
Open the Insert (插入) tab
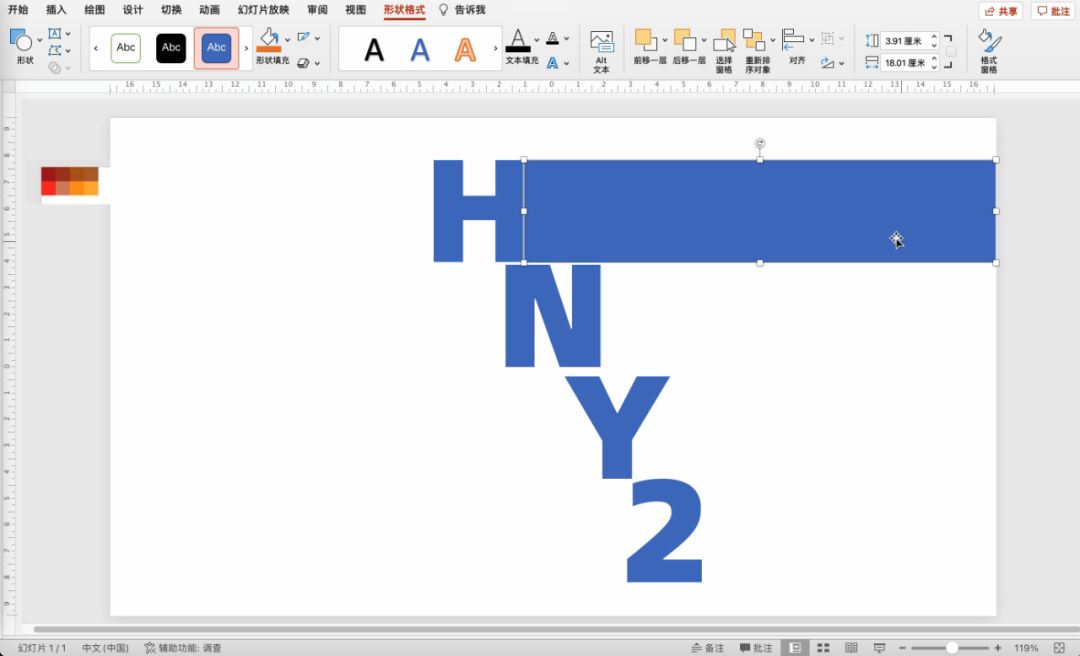coord(56,10)
